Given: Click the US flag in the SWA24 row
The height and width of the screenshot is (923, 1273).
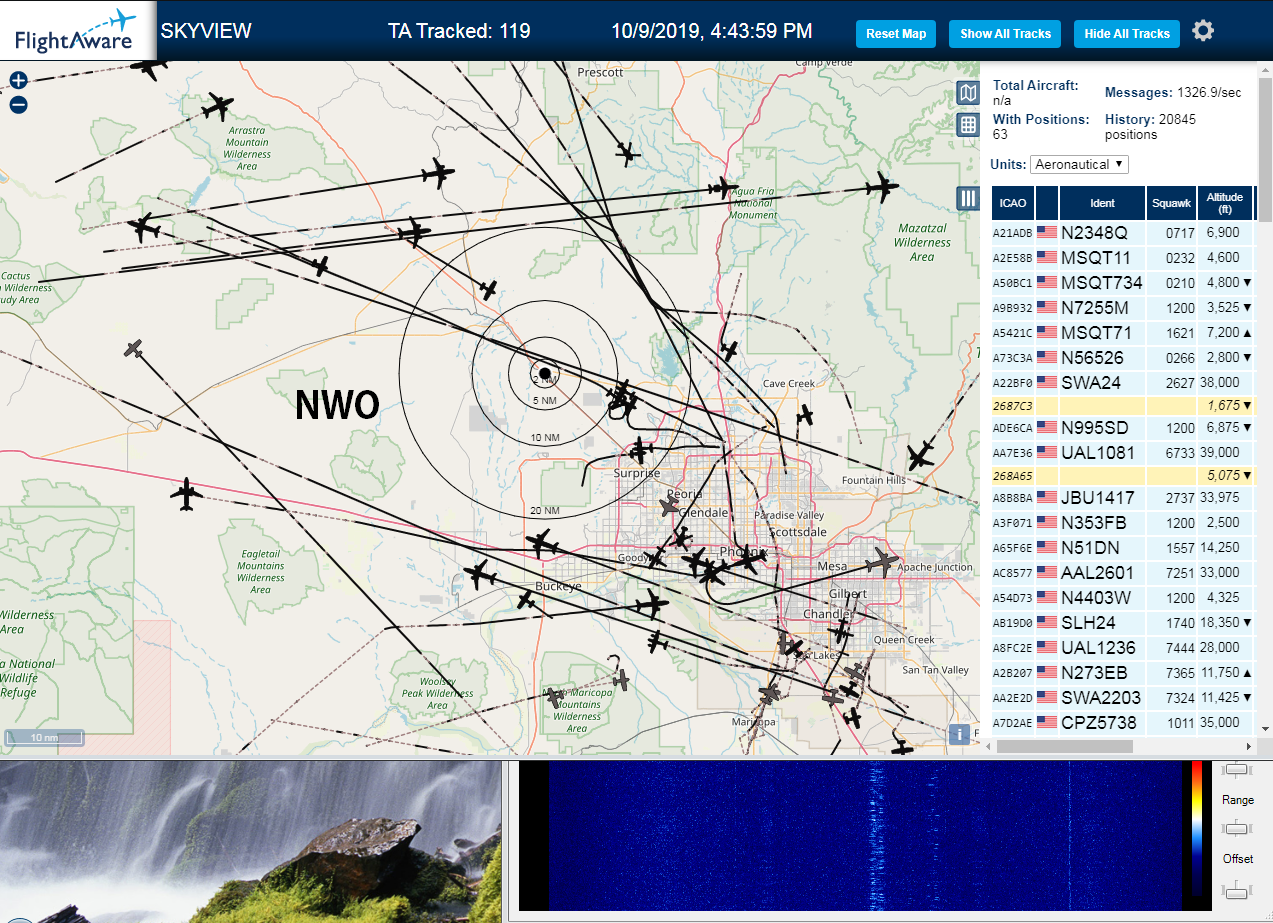Looking at the screenshot, I should (x=1047, y=382).
